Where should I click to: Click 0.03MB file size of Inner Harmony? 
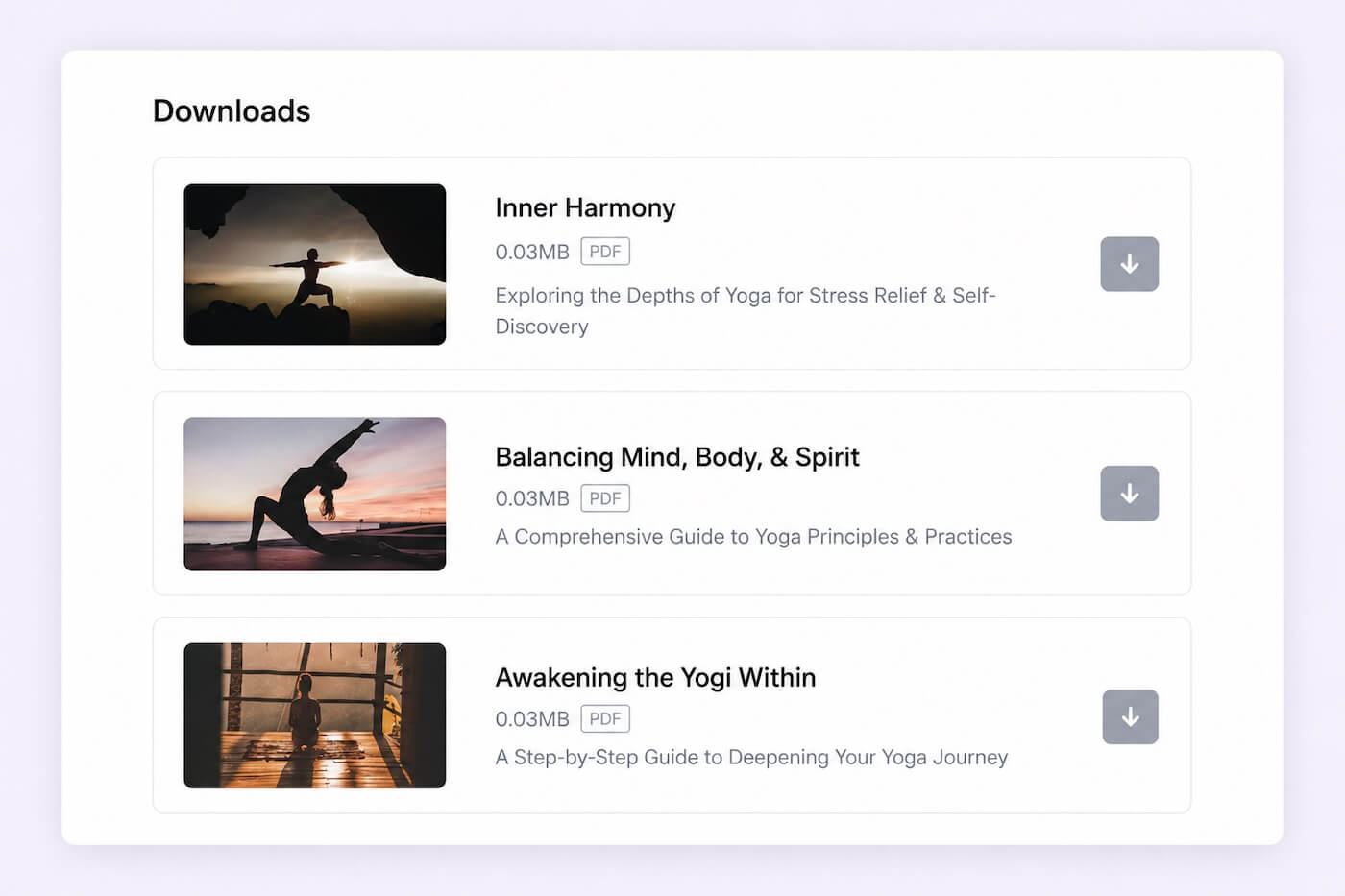click(x=531, y=252)
